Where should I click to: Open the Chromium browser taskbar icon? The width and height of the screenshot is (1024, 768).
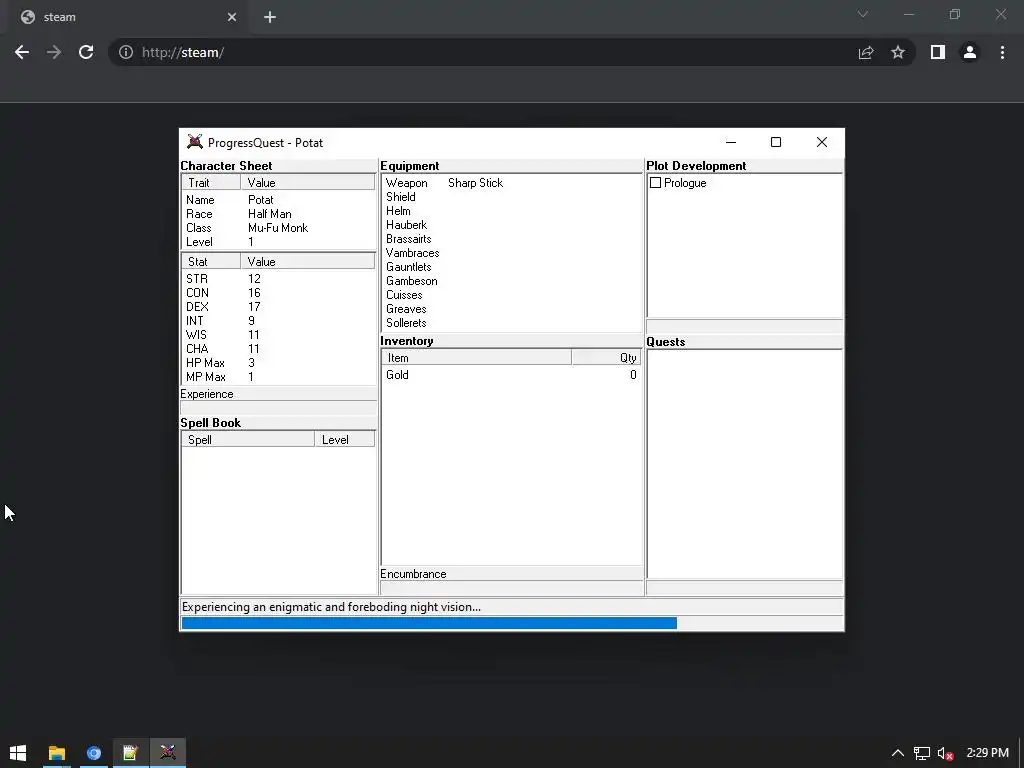[x=93, y=753]
